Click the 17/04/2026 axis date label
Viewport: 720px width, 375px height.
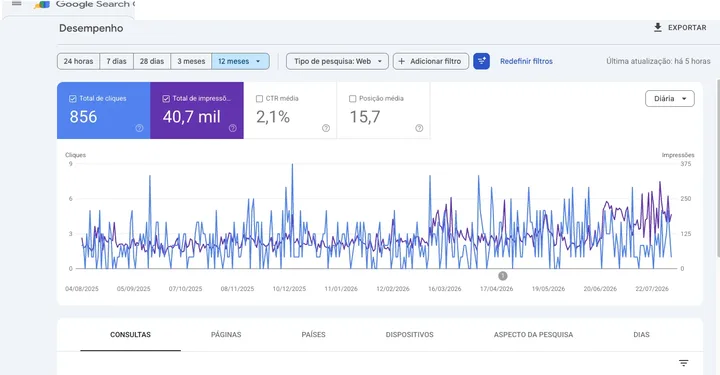[x=496, y=289]
